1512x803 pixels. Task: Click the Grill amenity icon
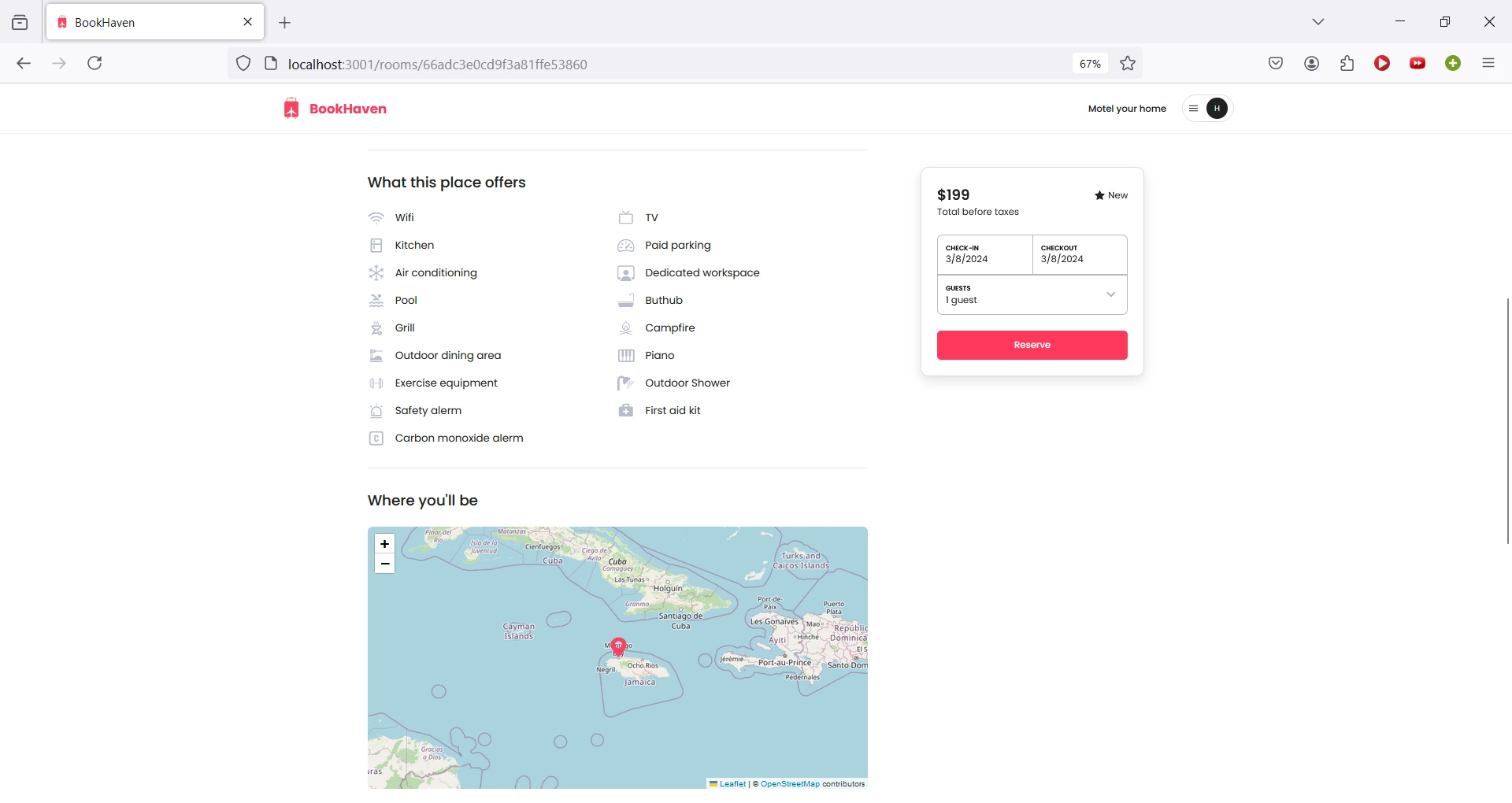click(376, 328)
